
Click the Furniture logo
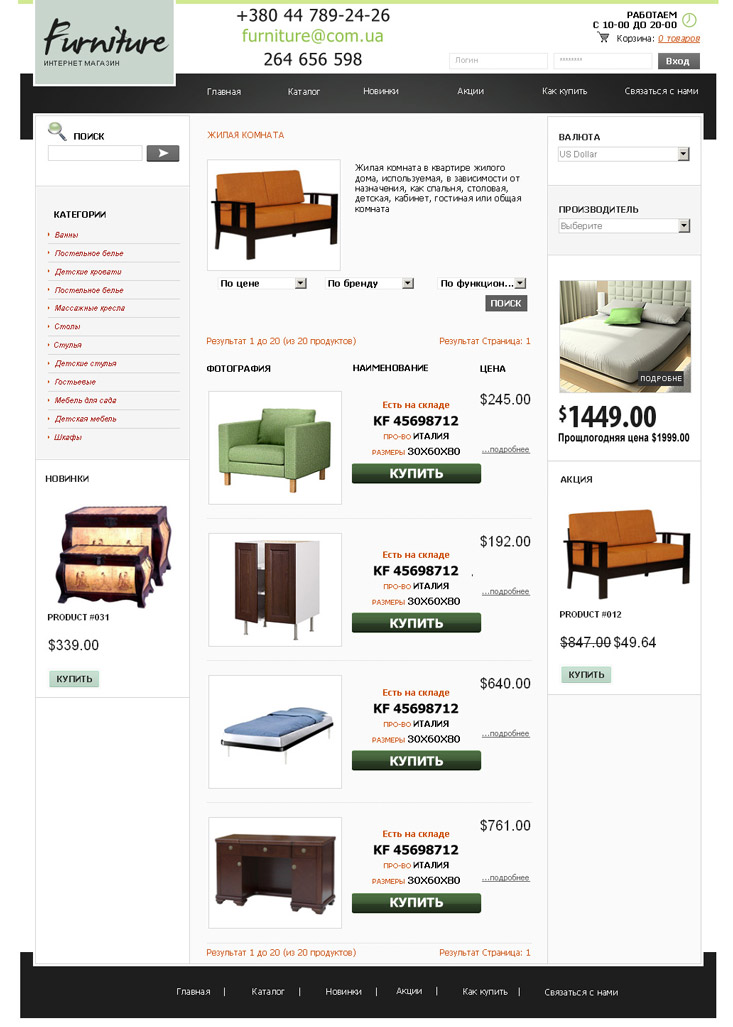(x=105, y=43)
